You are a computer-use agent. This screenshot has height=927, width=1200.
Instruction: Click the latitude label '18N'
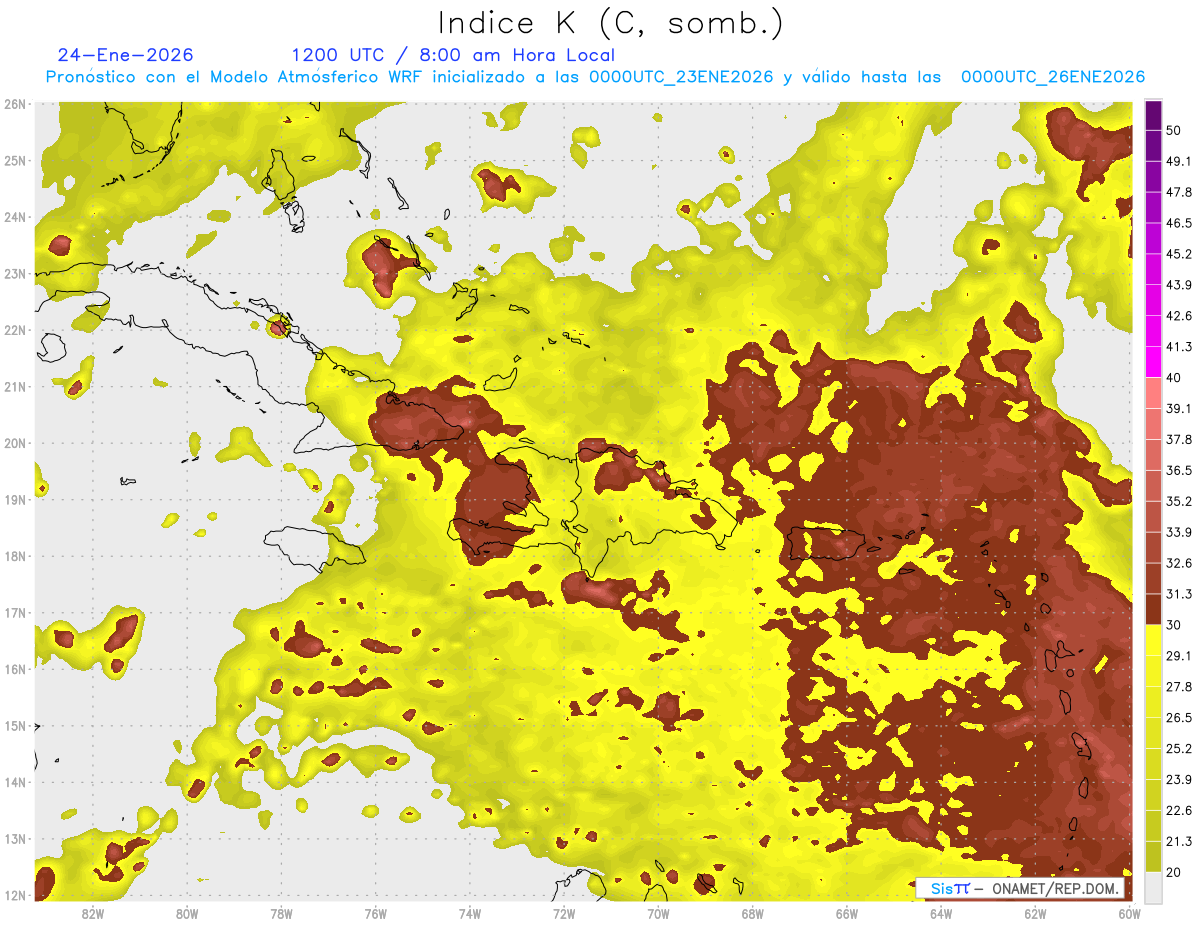(15, 556)
